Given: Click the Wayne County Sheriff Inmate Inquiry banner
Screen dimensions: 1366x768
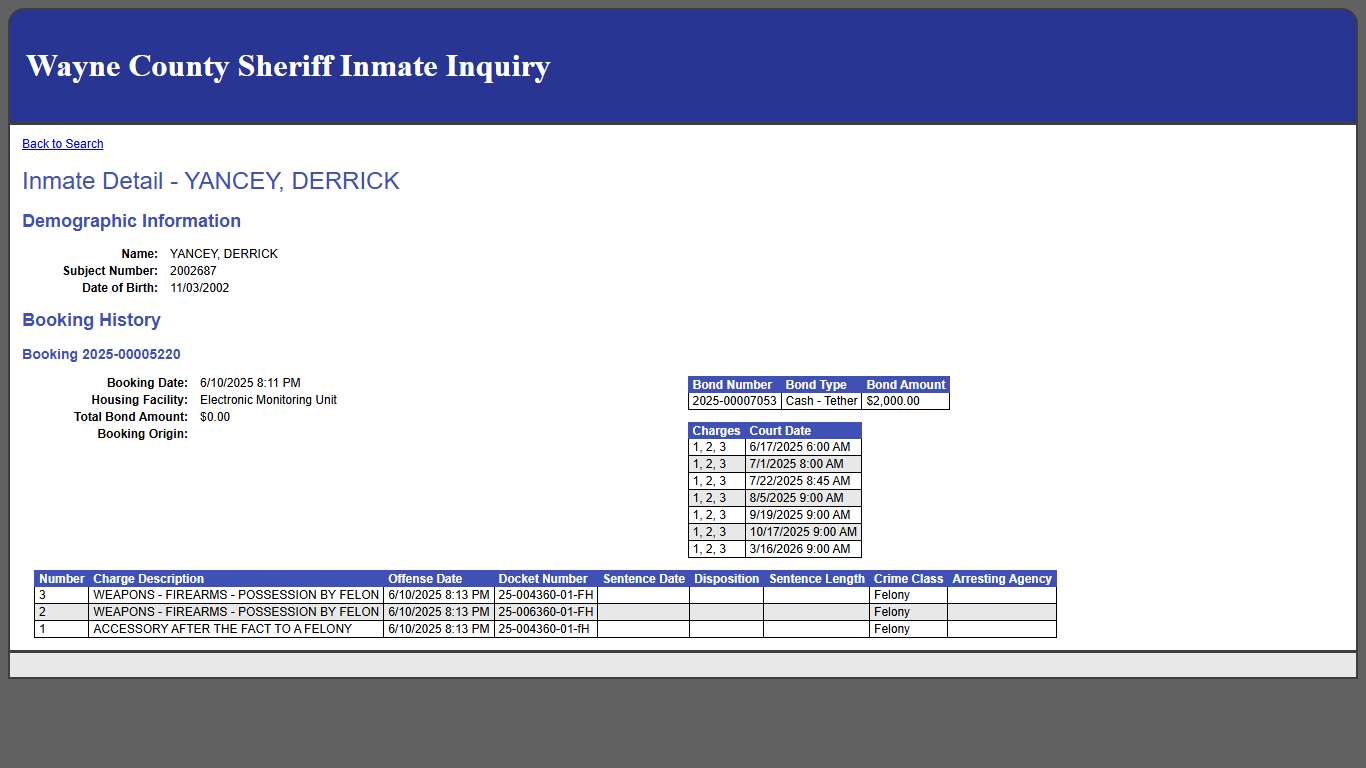Looking at the screenshot, I should [288, 66].
